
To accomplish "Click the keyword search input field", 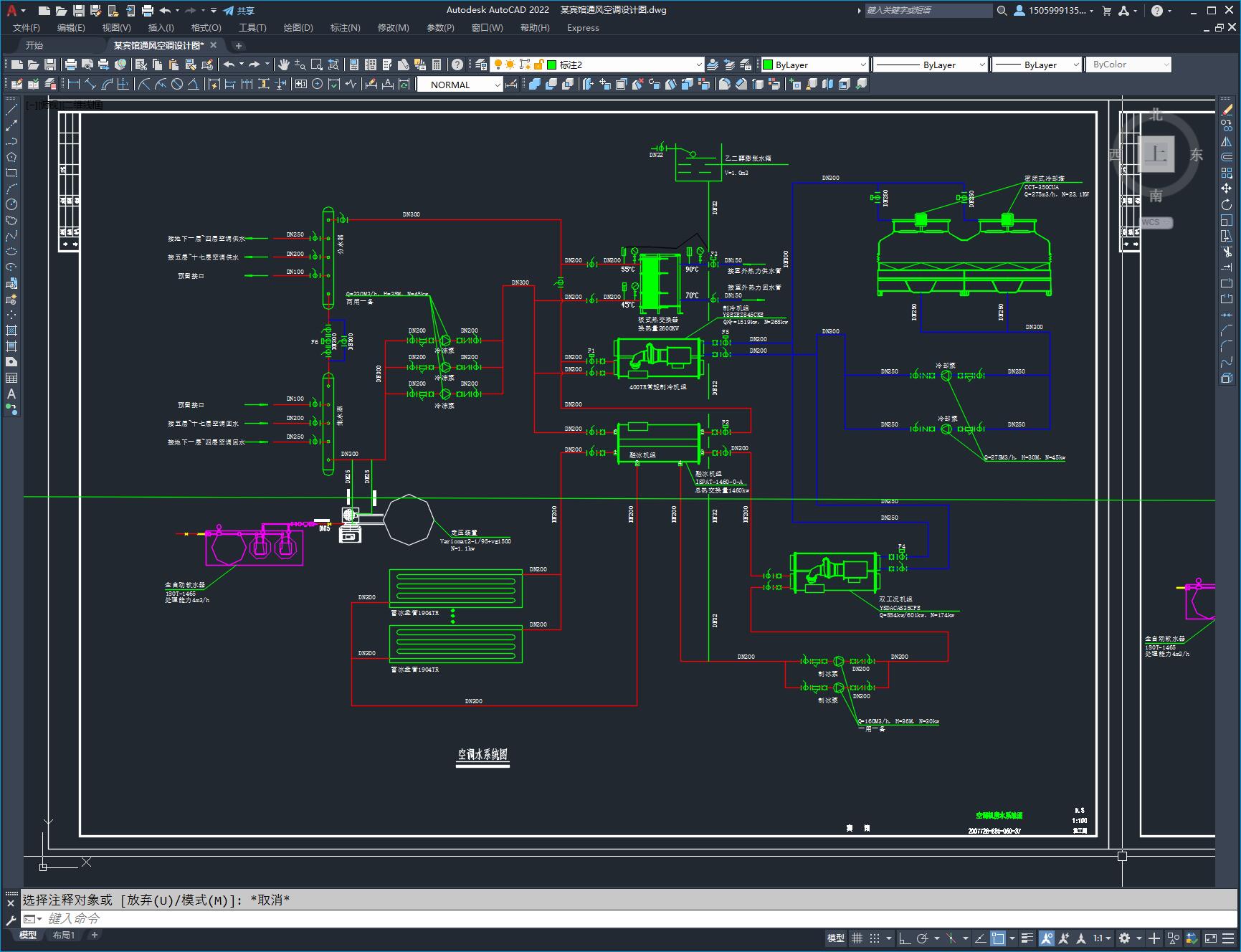I will coord(928,11).
